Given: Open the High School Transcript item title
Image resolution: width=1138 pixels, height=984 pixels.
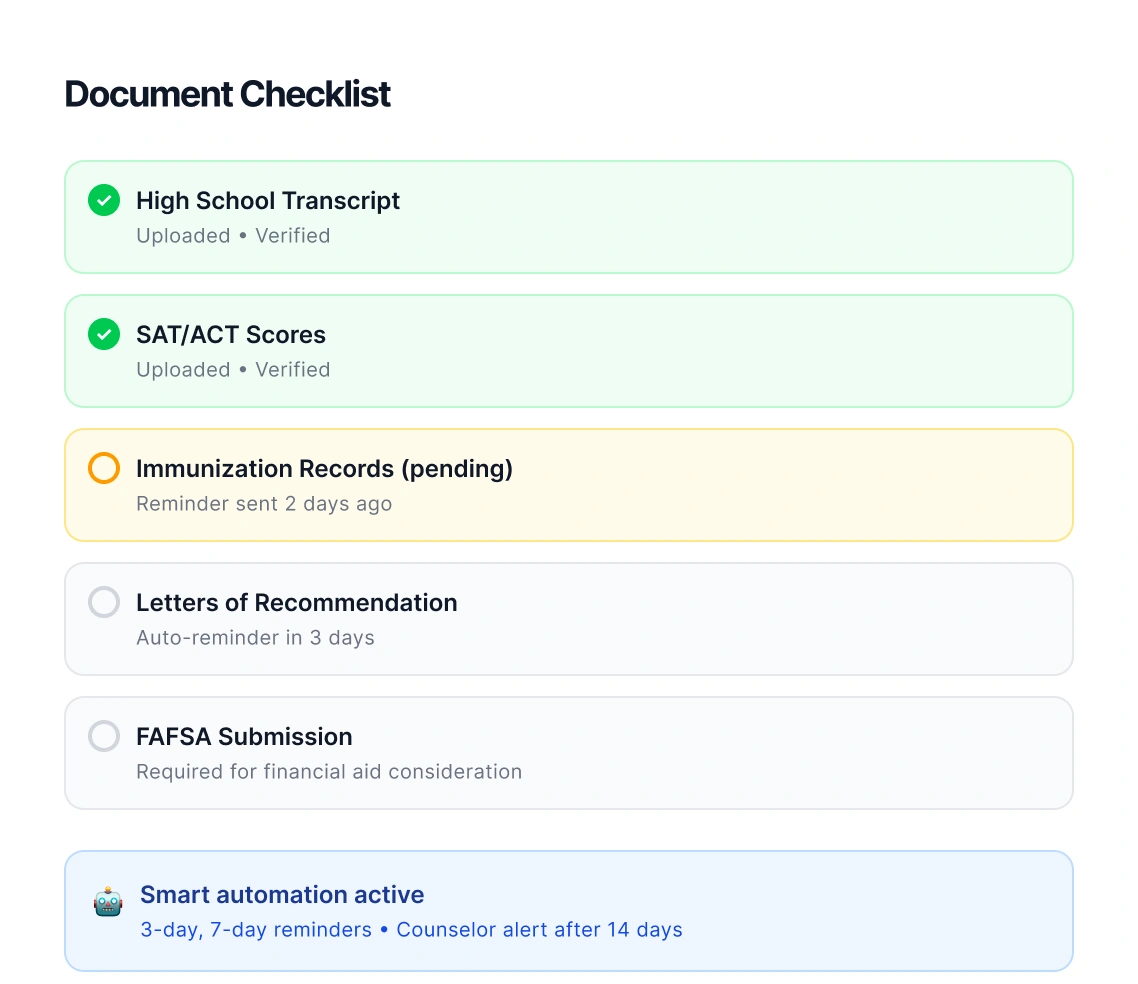Looking at the screenshot, I should click(x=268, y=201).
